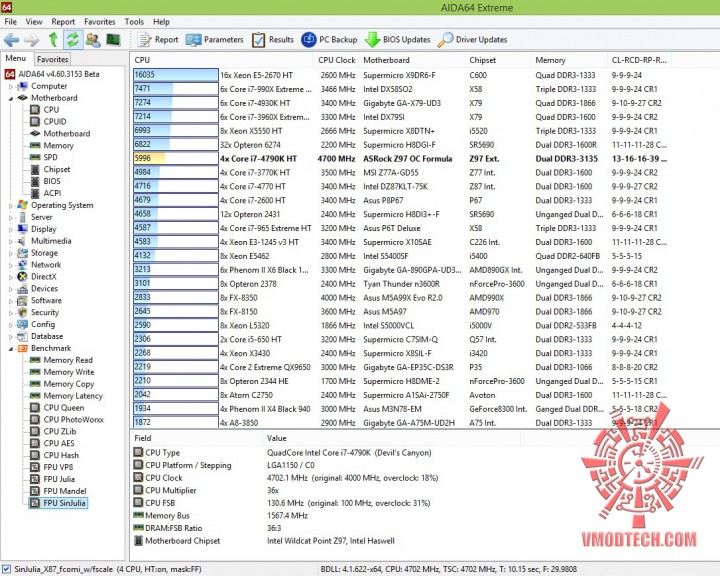Open the FPU VP8 benchmark
The image size is (720, 576).
click(58, 468)
